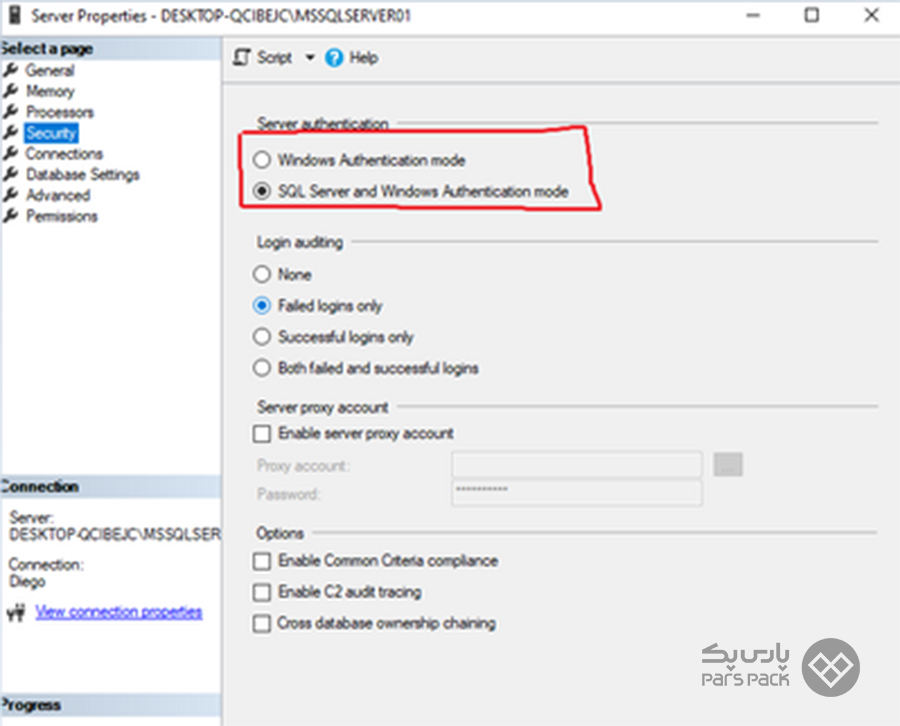900x726 pixels.
Task: Close the Server Properties window
Action: click(871, 15)
